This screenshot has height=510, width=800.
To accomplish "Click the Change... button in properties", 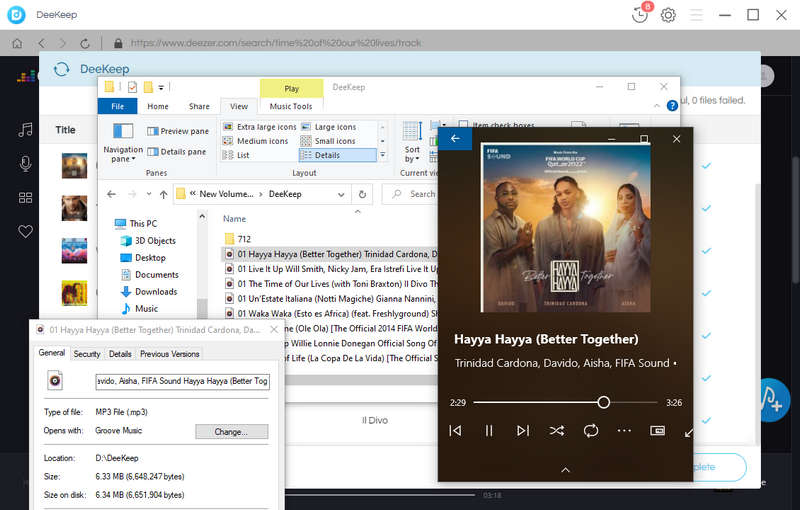I will point(231,431).
